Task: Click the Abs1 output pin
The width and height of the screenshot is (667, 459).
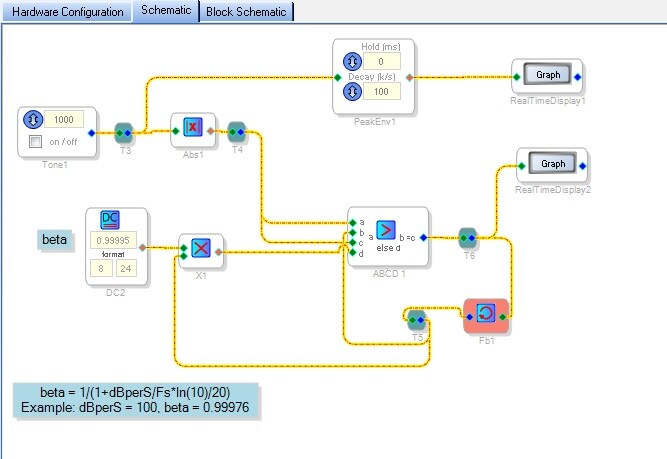Action: (210, 131)
